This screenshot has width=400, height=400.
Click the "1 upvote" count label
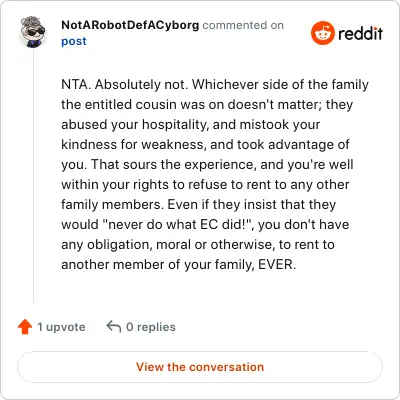[61, 327]
